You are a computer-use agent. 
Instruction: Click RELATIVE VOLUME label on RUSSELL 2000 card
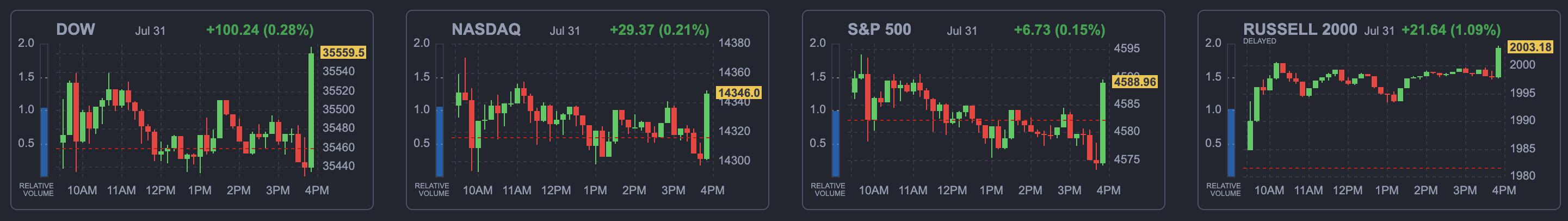click(x=1224, y=189)
